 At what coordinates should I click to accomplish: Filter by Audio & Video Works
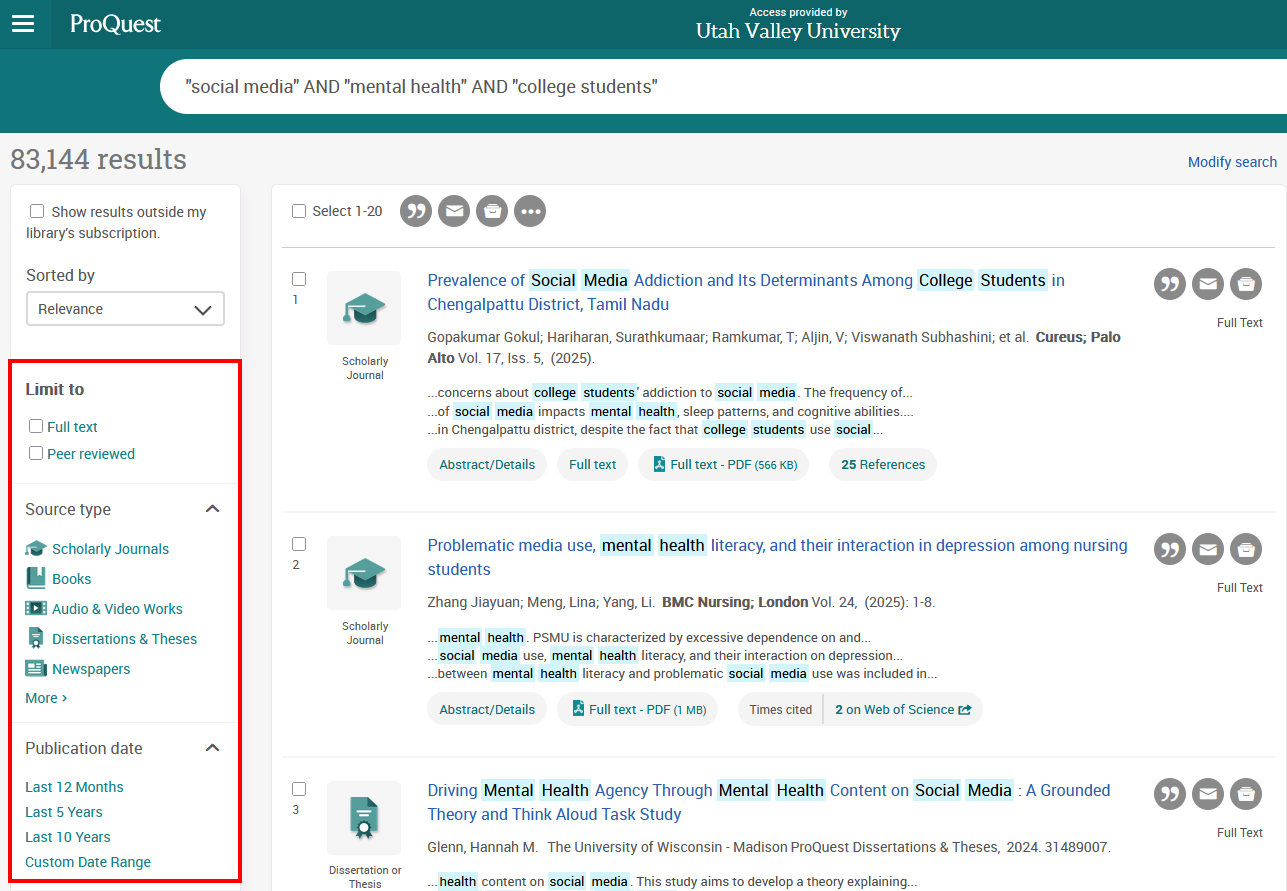(117, 609)
